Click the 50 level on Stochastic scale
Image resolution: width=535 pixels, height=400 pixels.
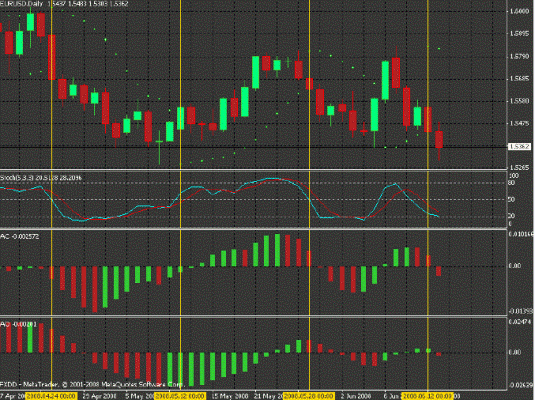click(x=511, y=199)
